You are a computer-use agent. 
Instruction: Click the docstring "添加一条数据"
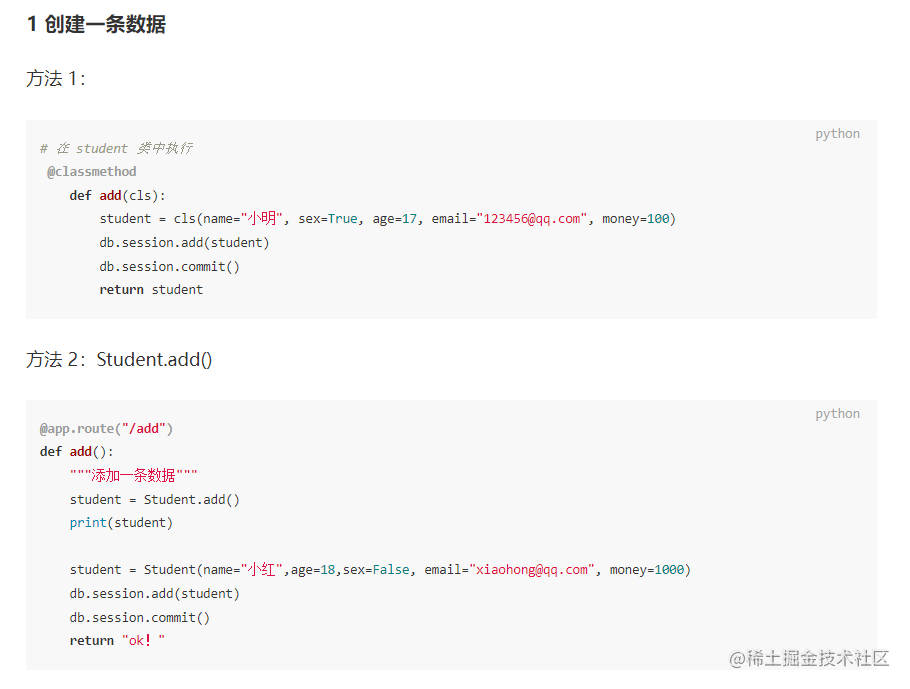coord(134,476)
